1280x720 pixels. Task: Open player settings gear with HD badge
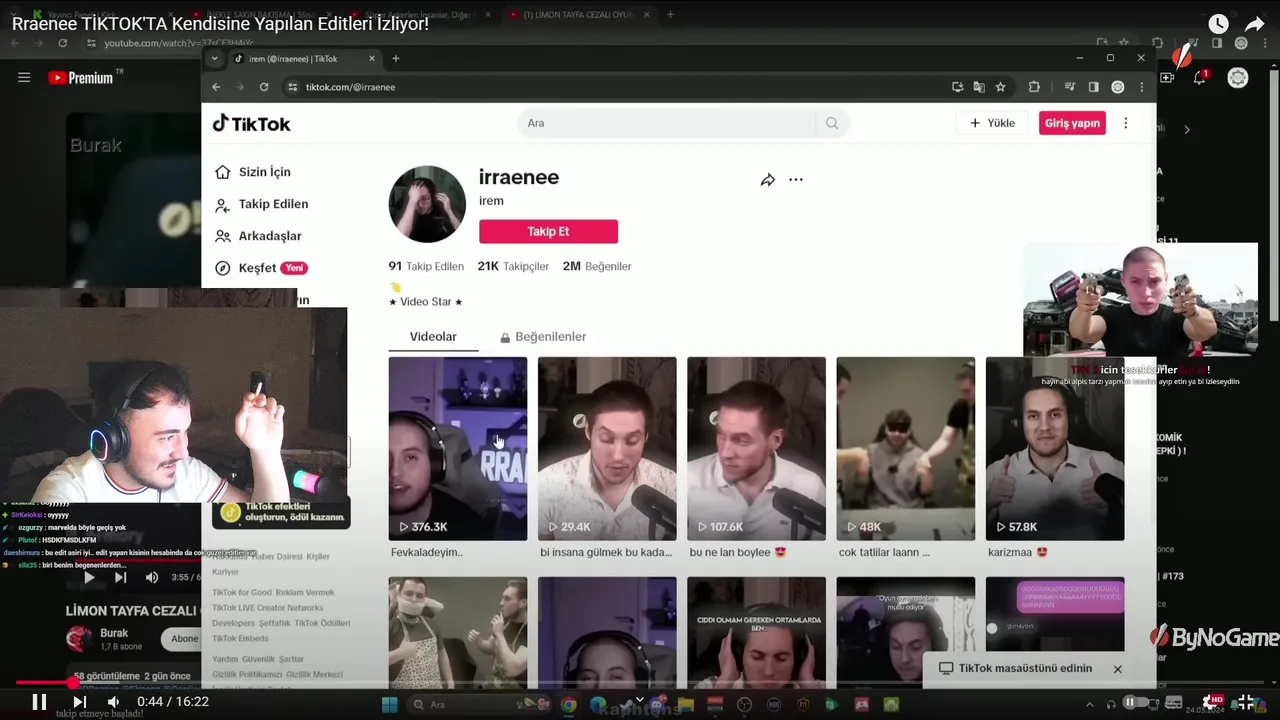click(x=1211, y=702)
